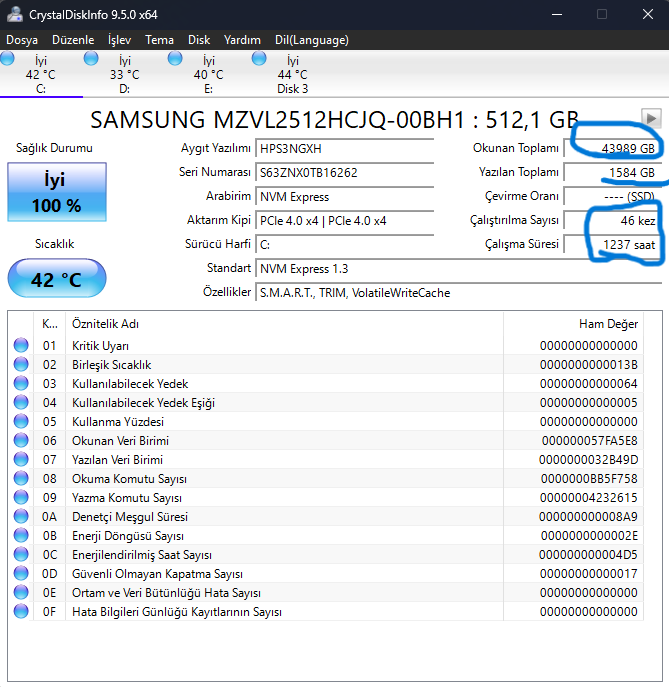Click the 42 °C temperature indicator
This screenshot has width=669, height=687.
click(x=57, y=279)
